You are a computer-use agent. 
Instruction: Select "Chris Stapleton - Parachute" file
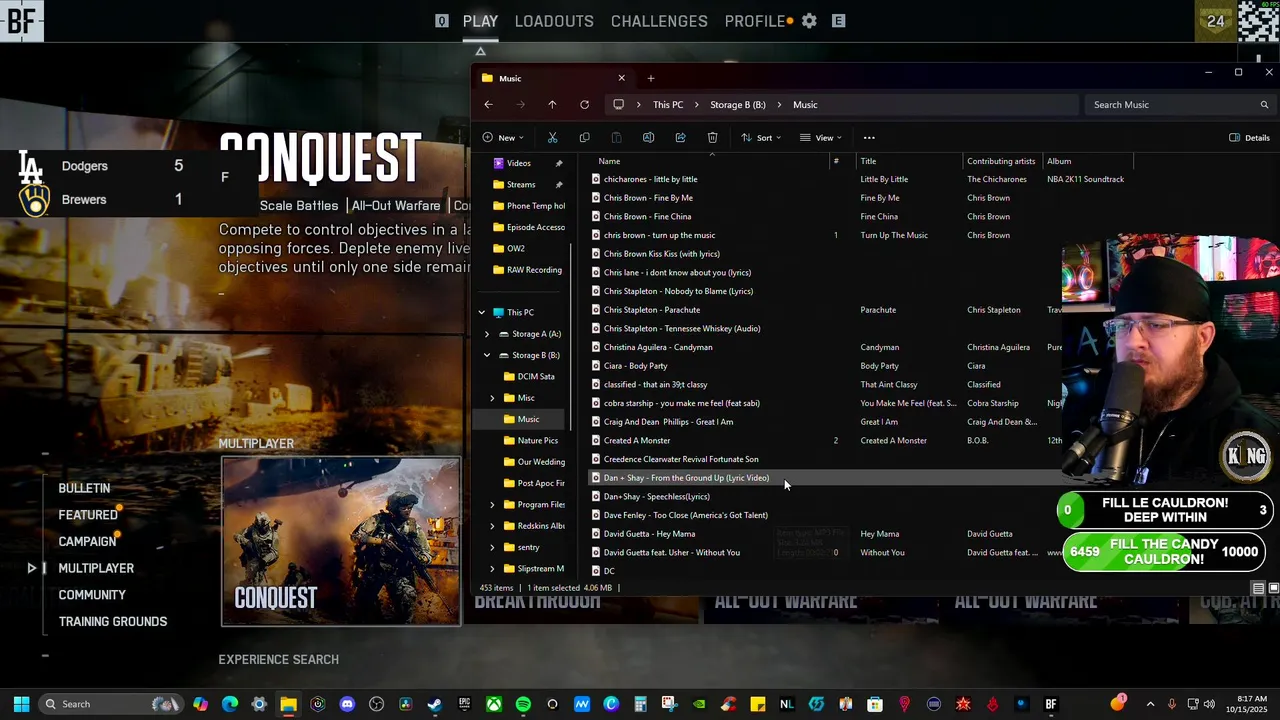651,310
